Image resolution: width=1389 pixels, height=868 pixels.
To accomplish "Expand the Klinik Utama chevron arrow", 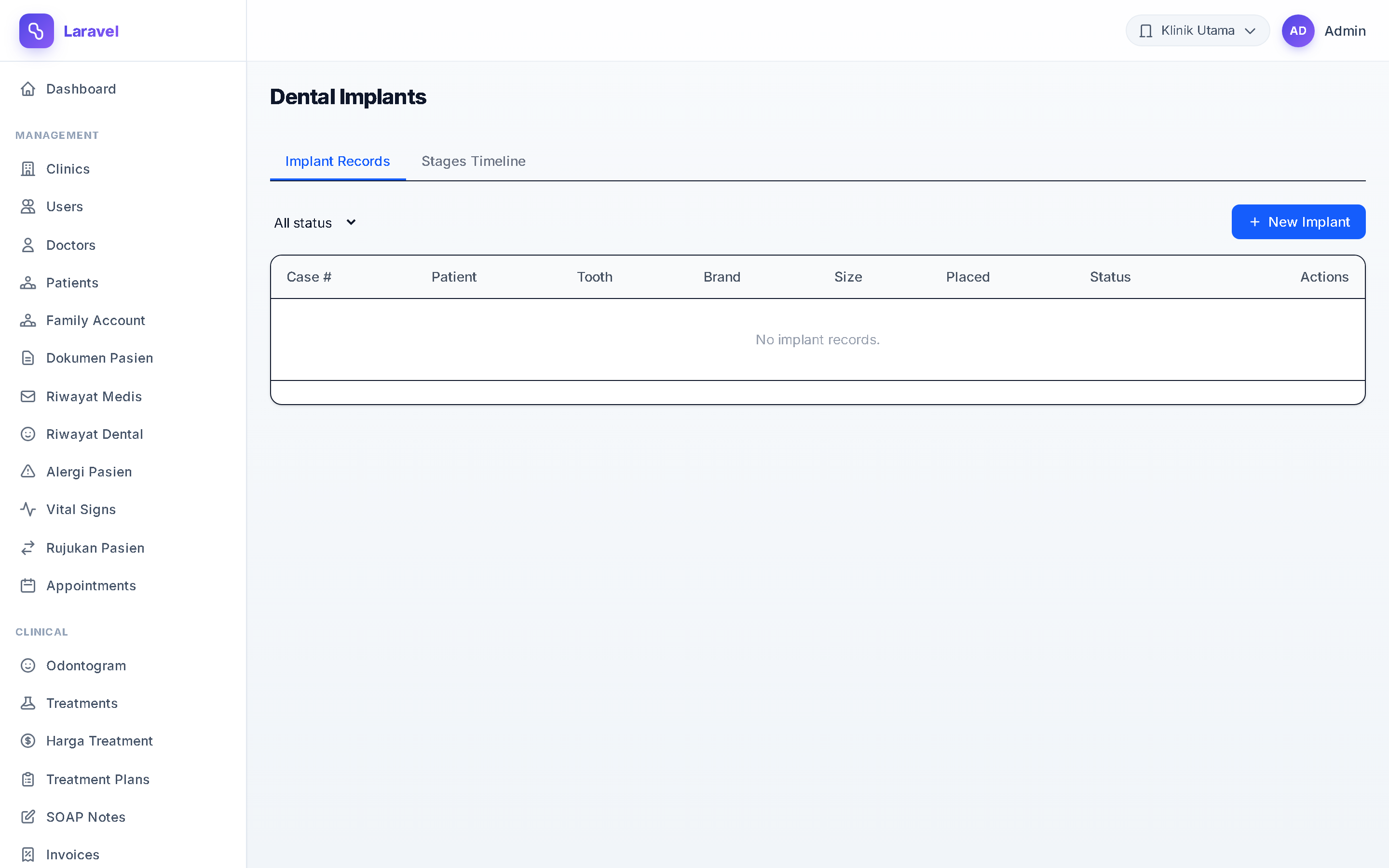I will click(1250, 31).
